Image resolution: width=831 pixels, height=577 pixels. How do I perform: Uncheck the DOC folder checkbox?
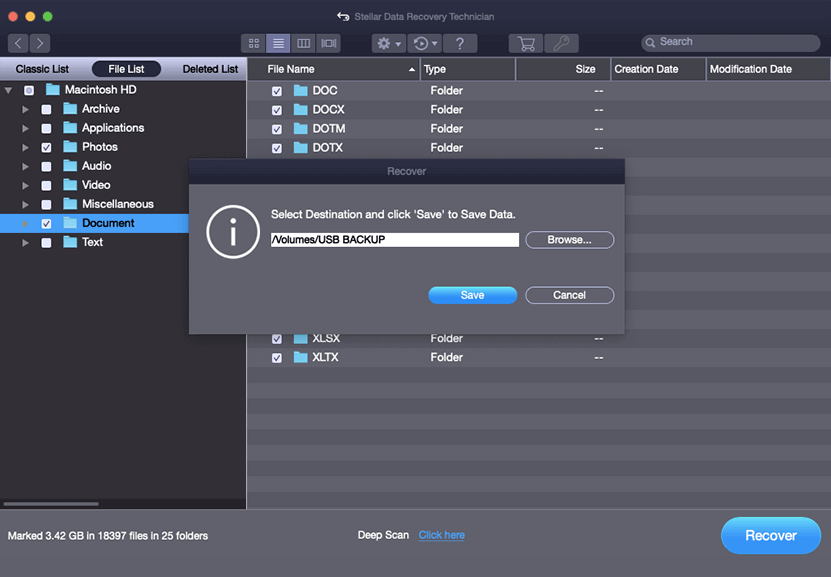[x=277, y=91]
